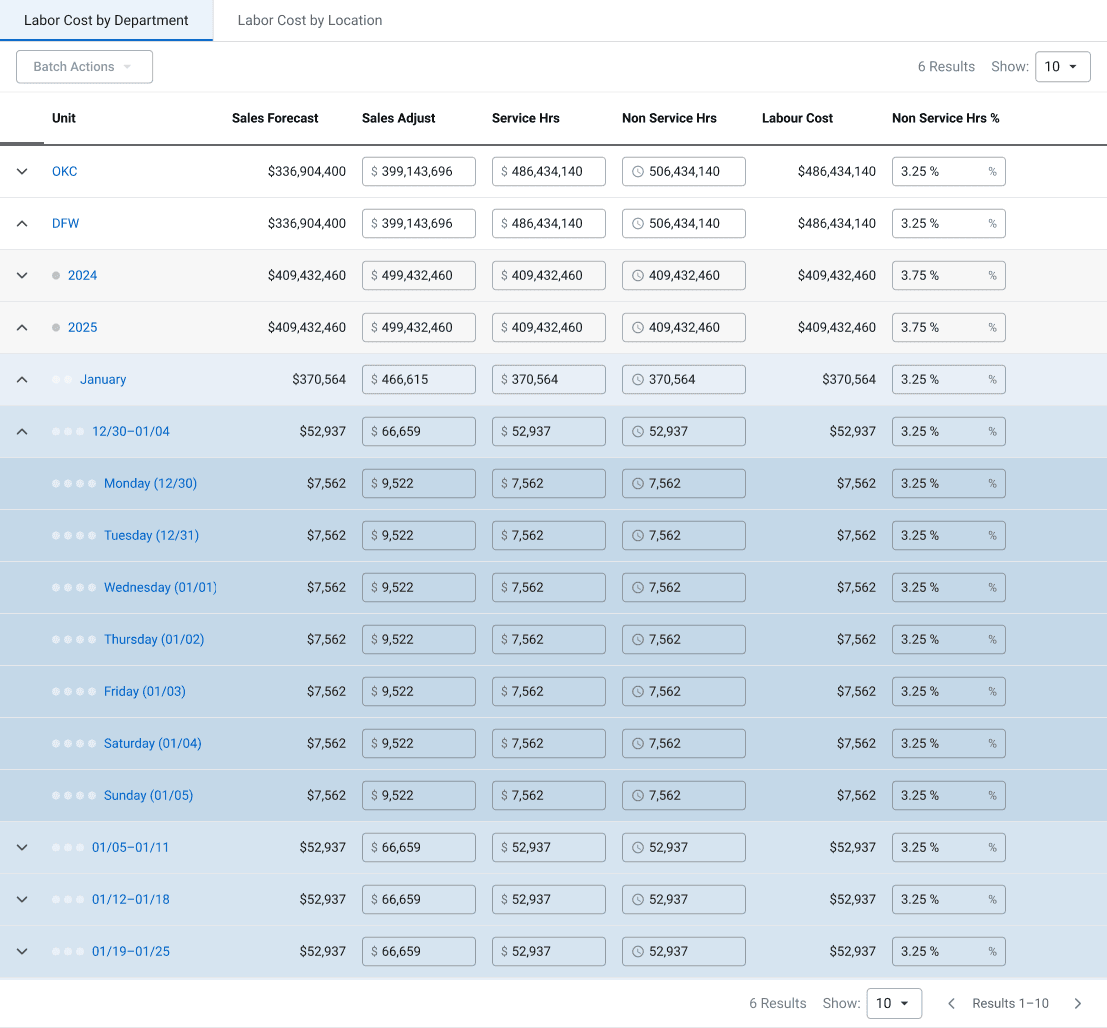Image resolution: width=1107 pixels, height=1028 pixels.
Task: Switch to Labor Cost by Location tab
Action: click(309, 20)
